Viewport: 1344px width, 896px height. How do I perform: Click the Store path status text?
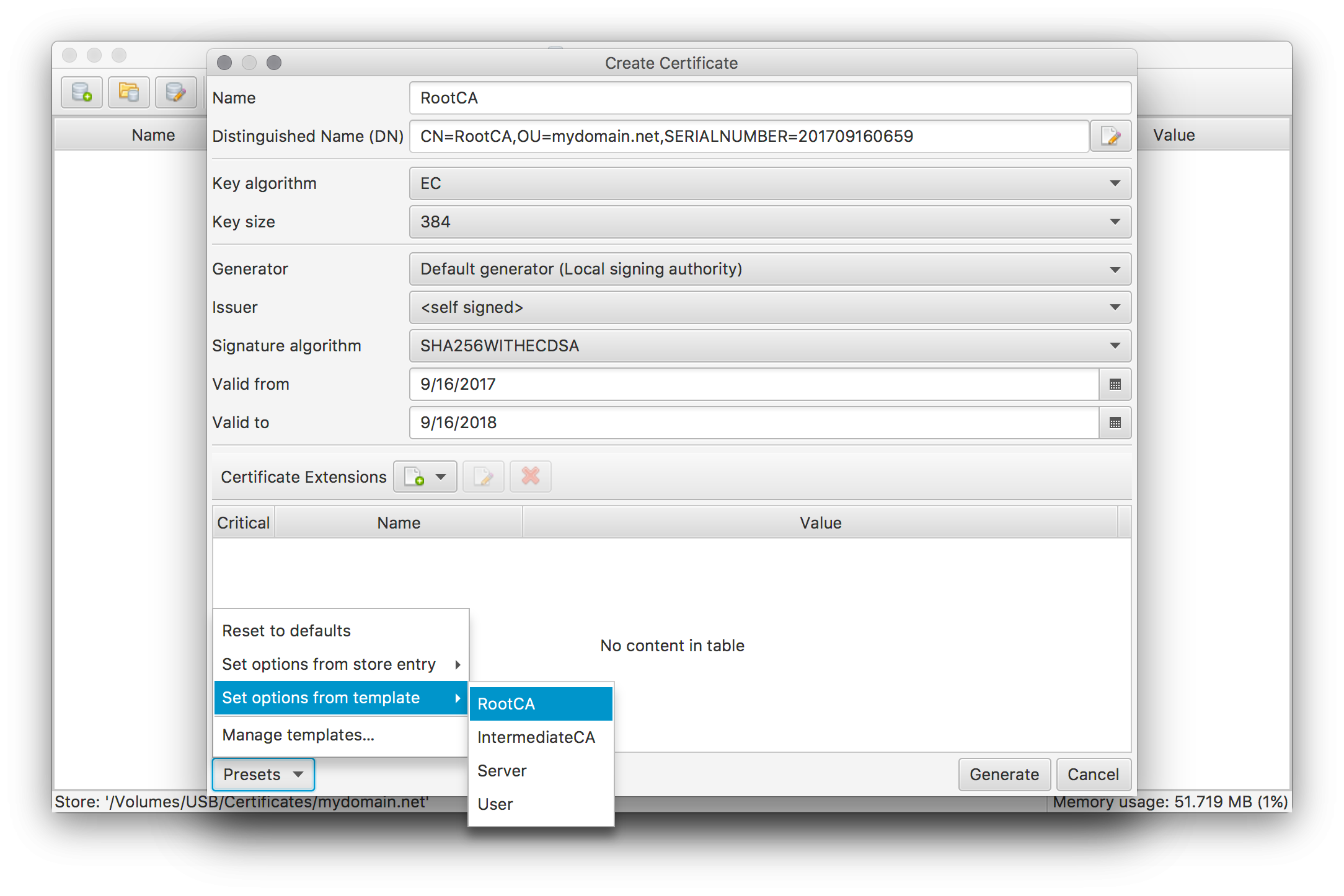(x=242, y=802)
